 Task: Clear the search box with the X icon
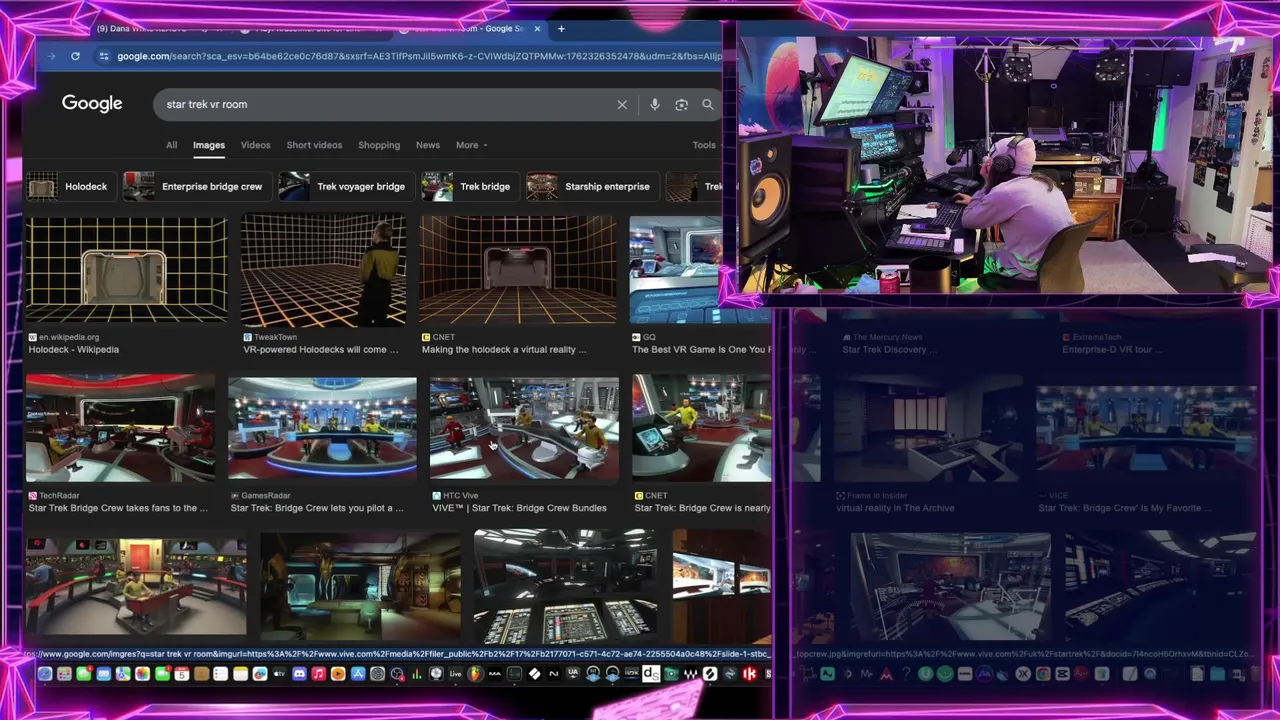[622, 104]
